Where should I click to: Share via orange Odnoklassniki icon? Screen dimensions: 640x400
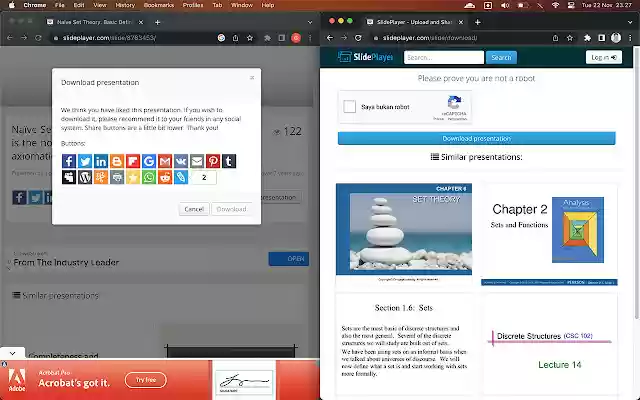tap(101, 177)
